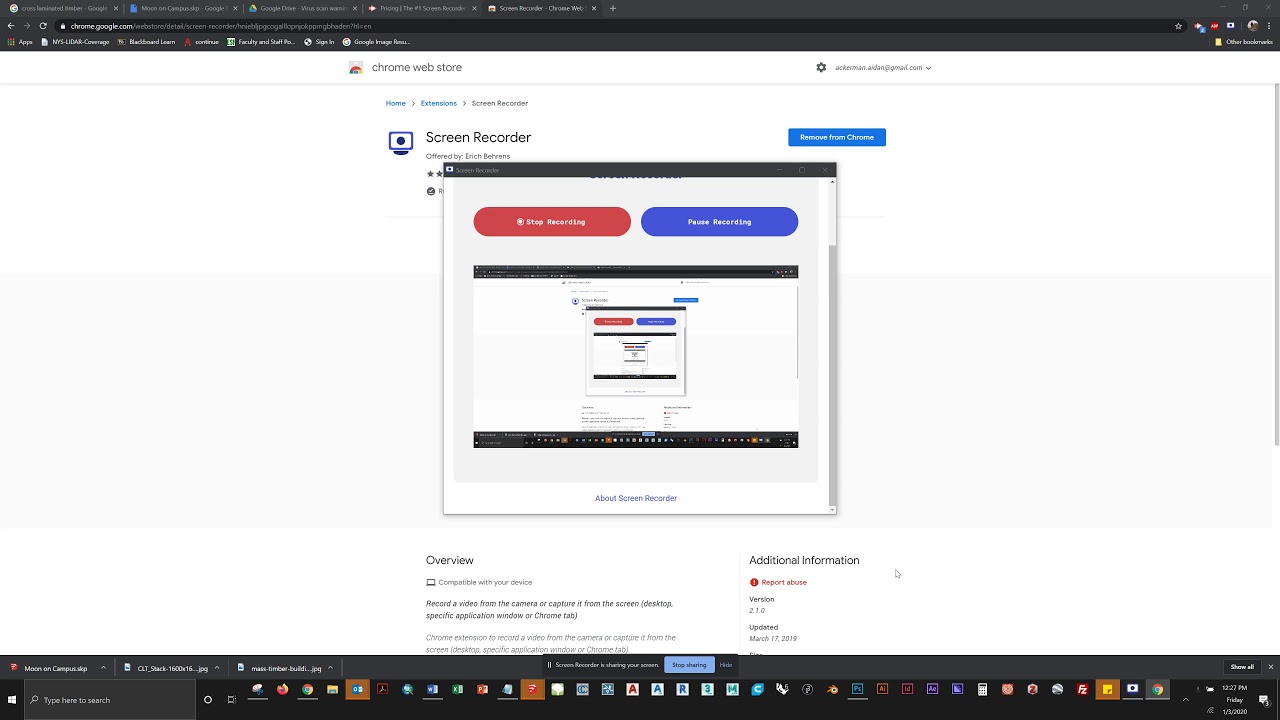Viewport: 1280px width, 720px height.
Task: Expand options for mass-timber-buildi download
Action: tap(331, 667)
